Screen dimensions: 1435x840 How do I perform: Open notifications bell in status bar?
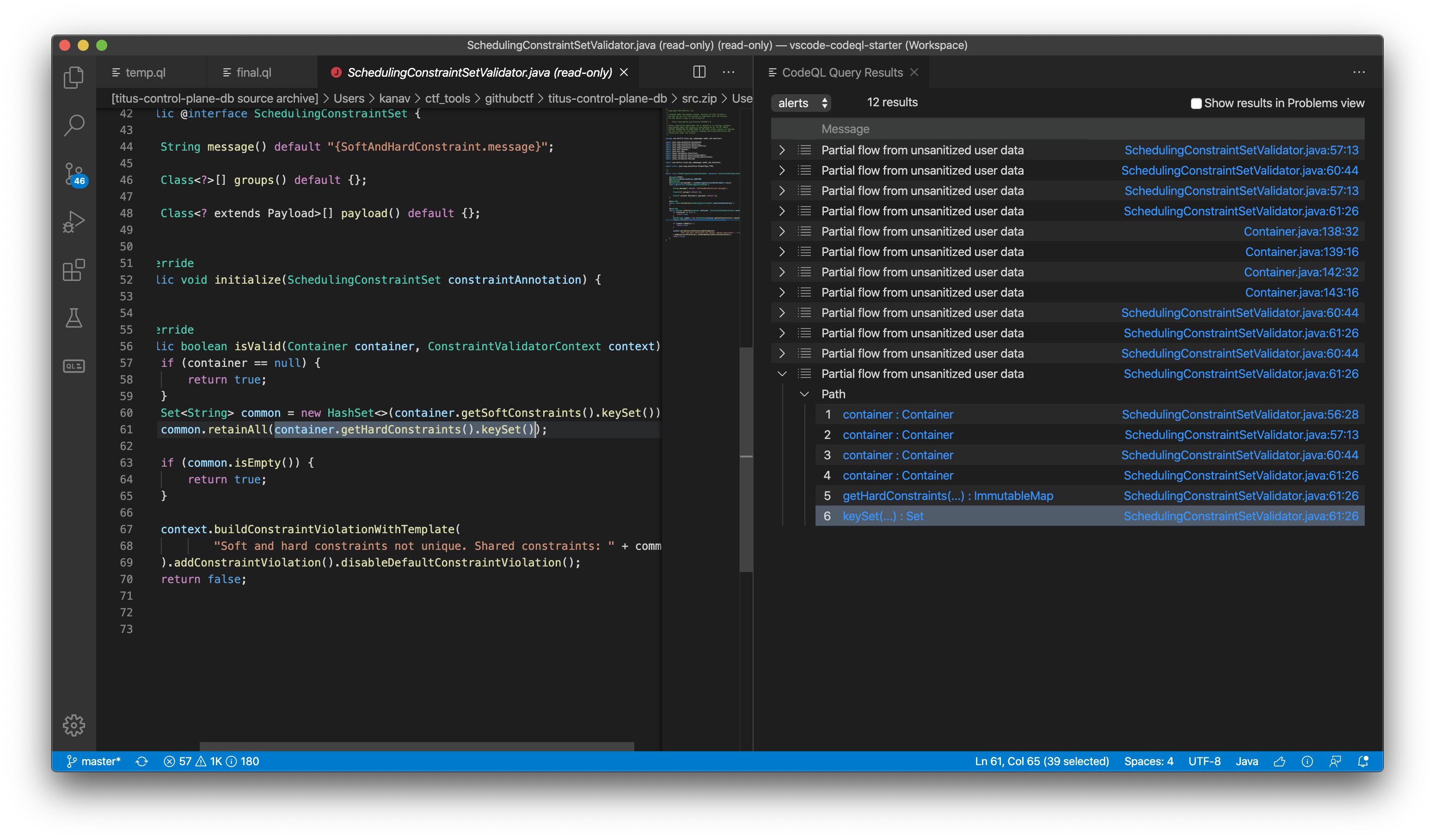point(1363,761)
